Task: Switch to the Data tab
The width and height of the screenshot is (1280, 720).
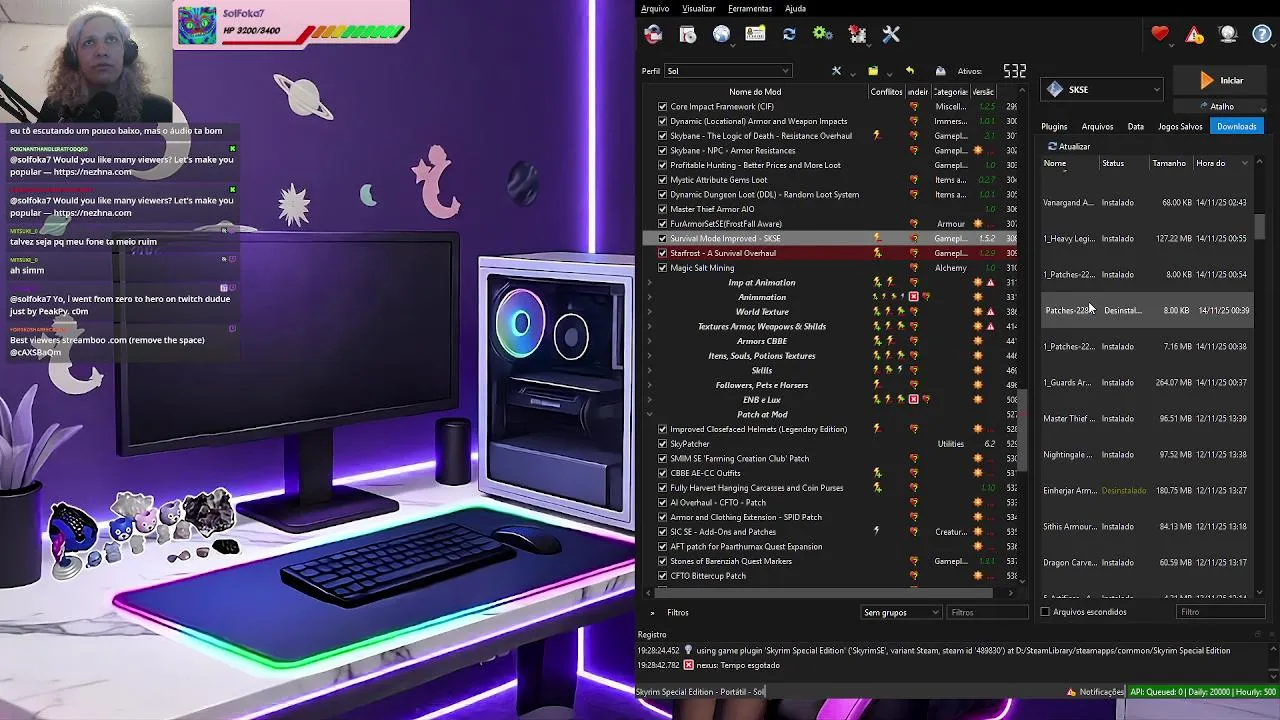Action: [x=1135, y=127]
